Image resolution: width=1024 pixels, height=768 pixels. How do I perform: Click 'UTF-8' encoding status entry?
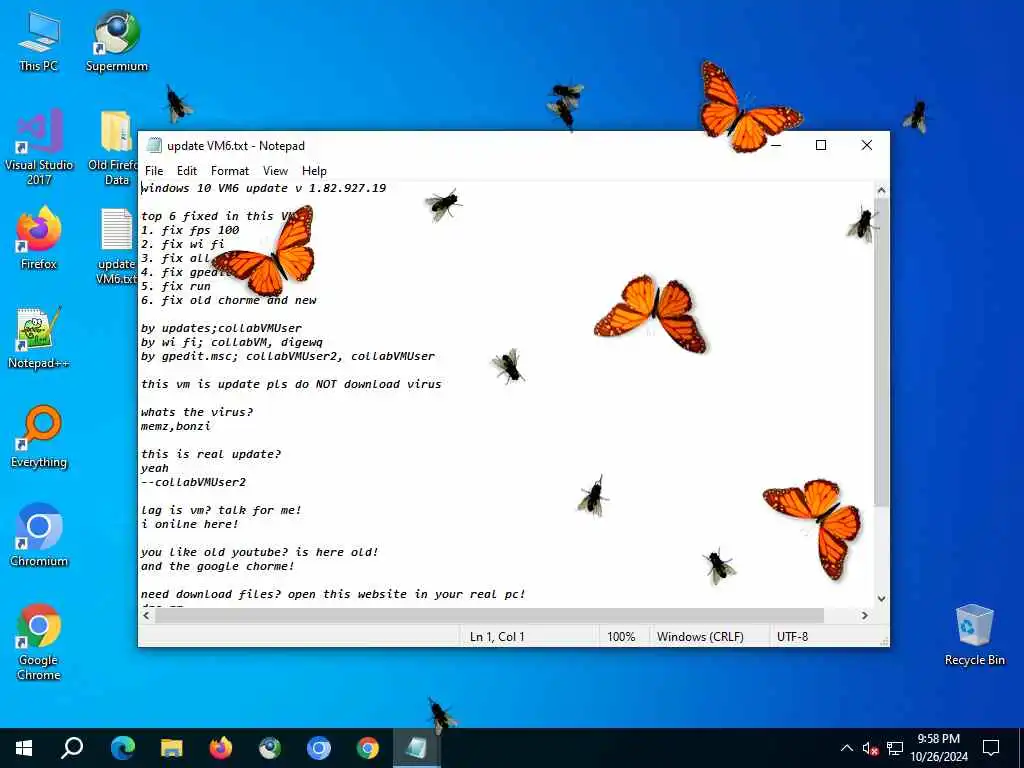pyautogui.click(x=792, y=636)
